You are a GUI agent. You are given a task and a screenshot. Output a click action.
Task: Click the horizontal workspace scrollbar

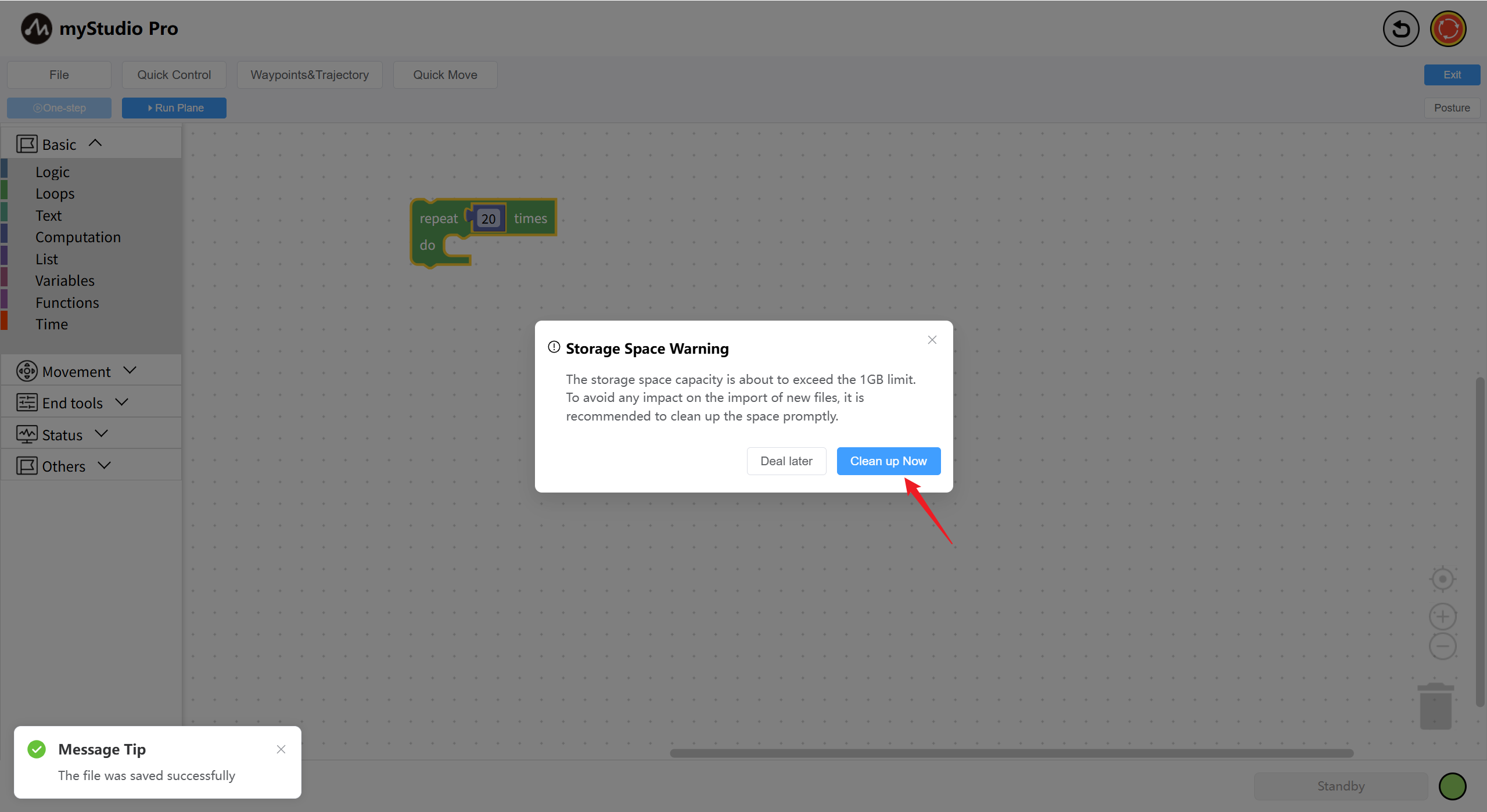coord(1011,753)
